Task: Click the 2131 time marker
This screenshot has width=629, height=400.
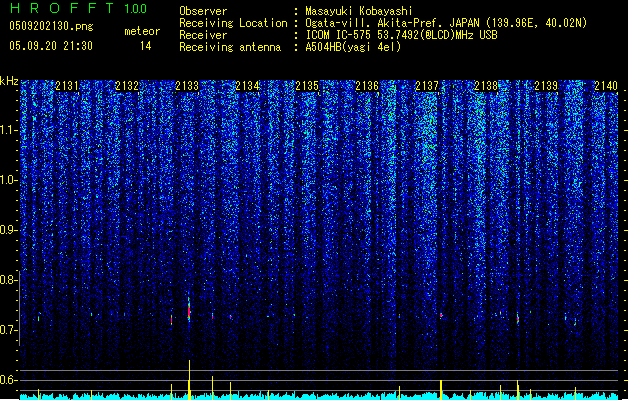Action: [x=67, y=86]
